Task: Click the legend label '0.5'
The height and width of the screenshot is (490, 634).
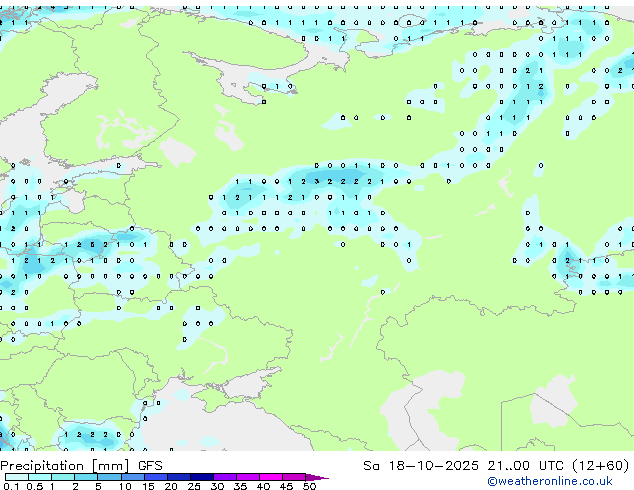Action: (x=35, y=486)
